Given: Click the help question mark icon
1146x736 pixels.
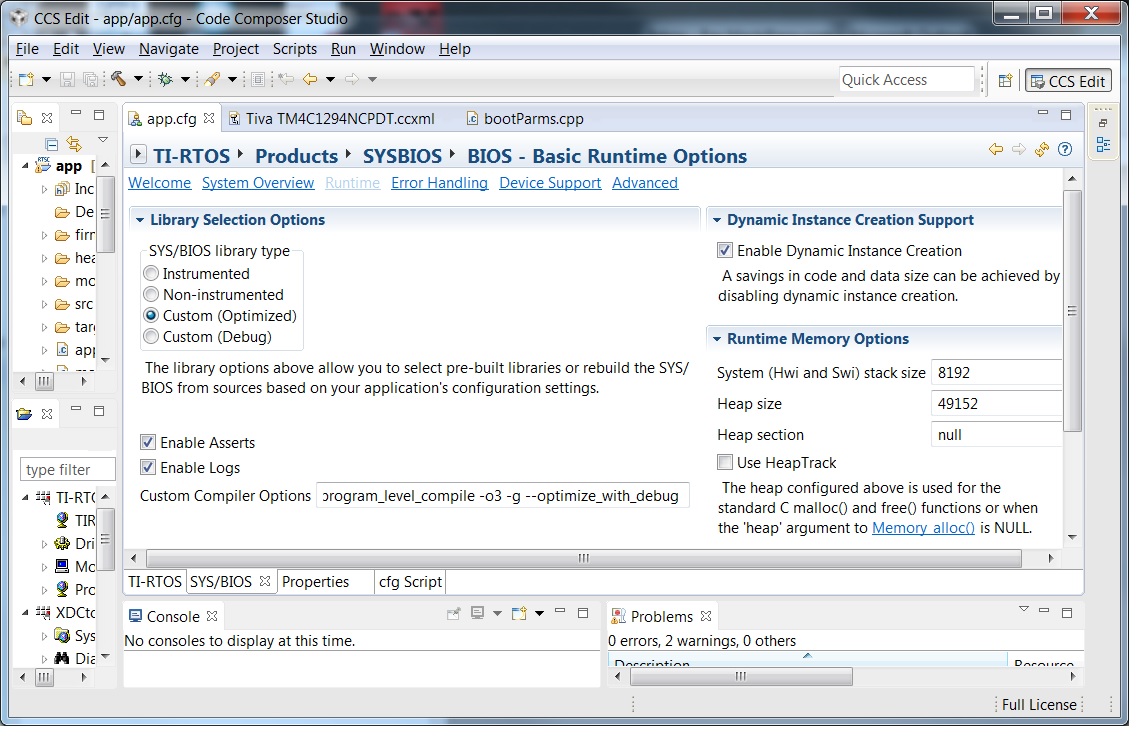Looking at the screenshot, I should point(1066,150).
